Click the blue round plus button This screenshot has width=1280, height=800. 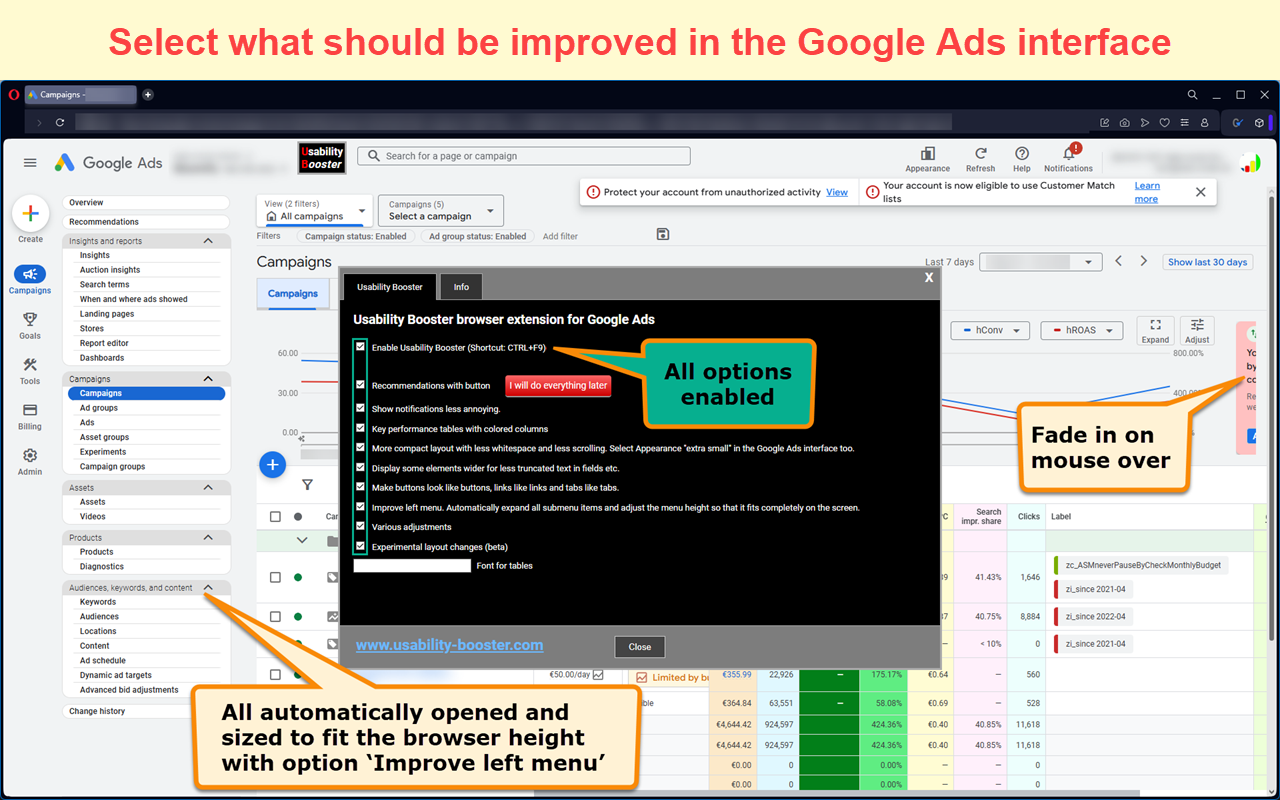point(272,465)
